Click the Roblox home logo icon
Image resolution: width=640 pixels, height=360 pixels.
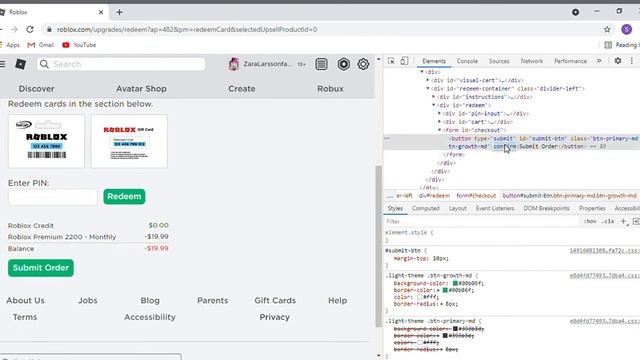[x=20, y=64]
